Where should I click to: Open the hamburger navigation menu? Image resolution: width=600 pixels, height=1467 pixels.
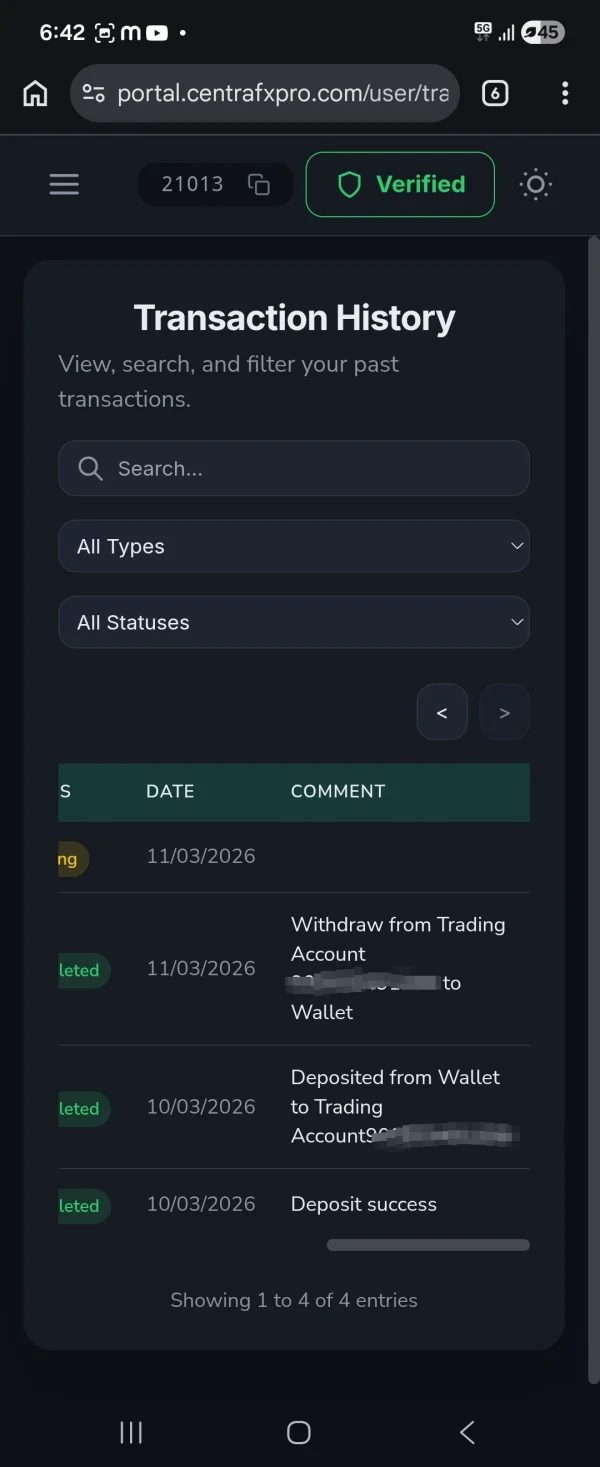tap(64, 184)
